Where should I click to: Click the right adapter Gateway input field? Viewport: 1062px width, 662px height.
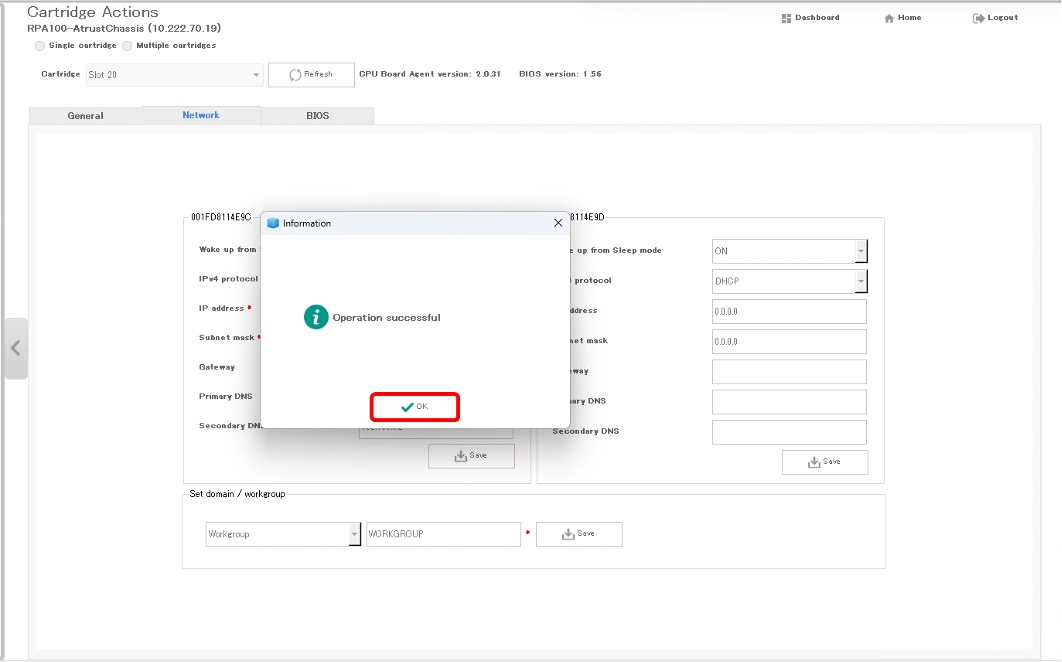(x=789, y=372)
